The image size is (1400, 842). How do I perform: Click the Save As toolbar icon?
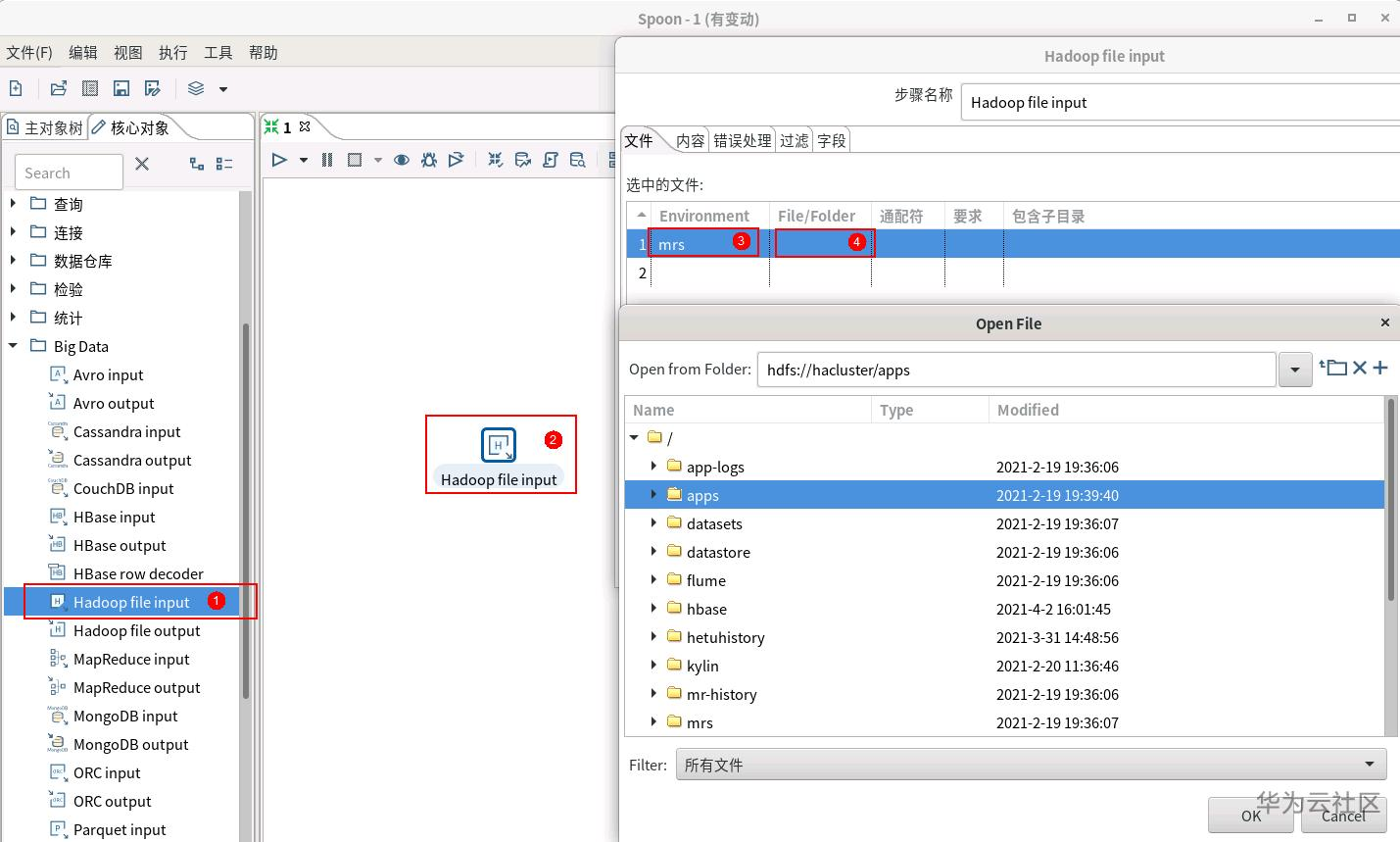pos(153,88)
